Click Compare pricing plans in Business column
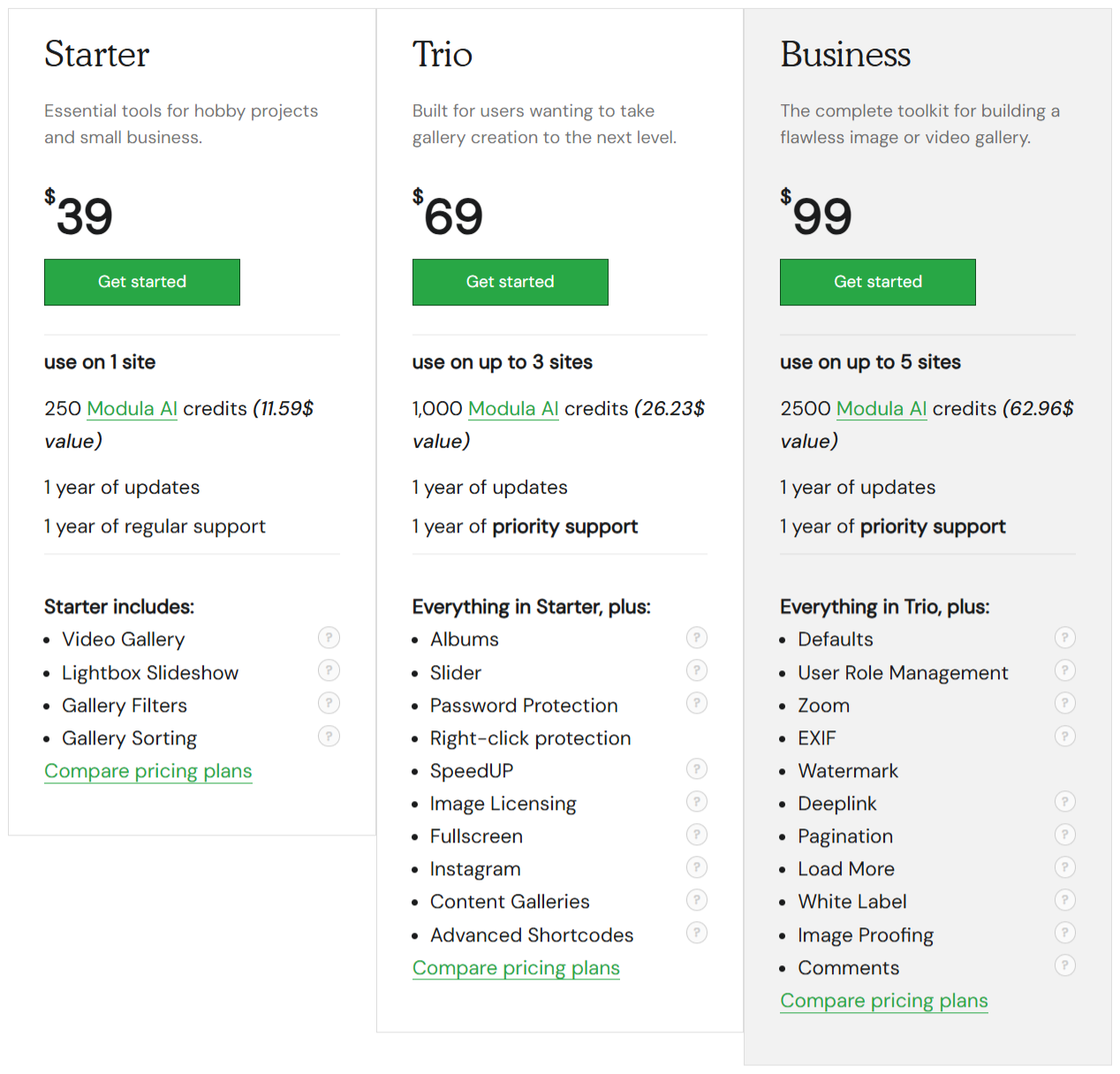The width and height of the screenshot is (1120, 1074). pyautogui.click(x=884, y=1001)
